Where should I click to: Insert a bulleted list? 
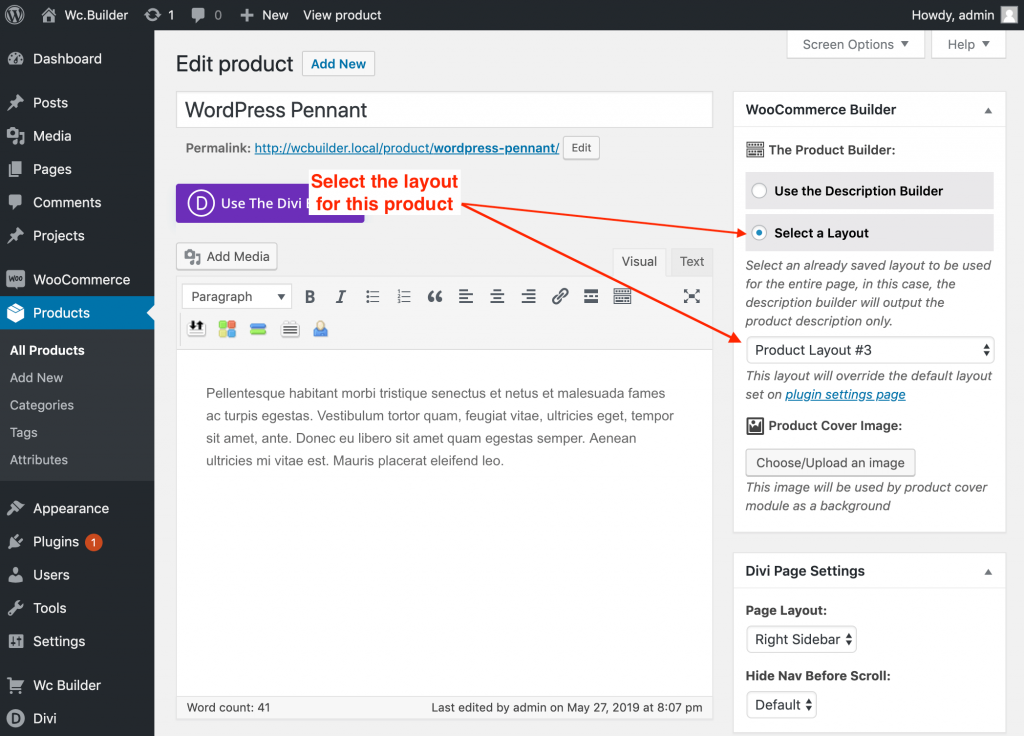(x=372, y=296)
